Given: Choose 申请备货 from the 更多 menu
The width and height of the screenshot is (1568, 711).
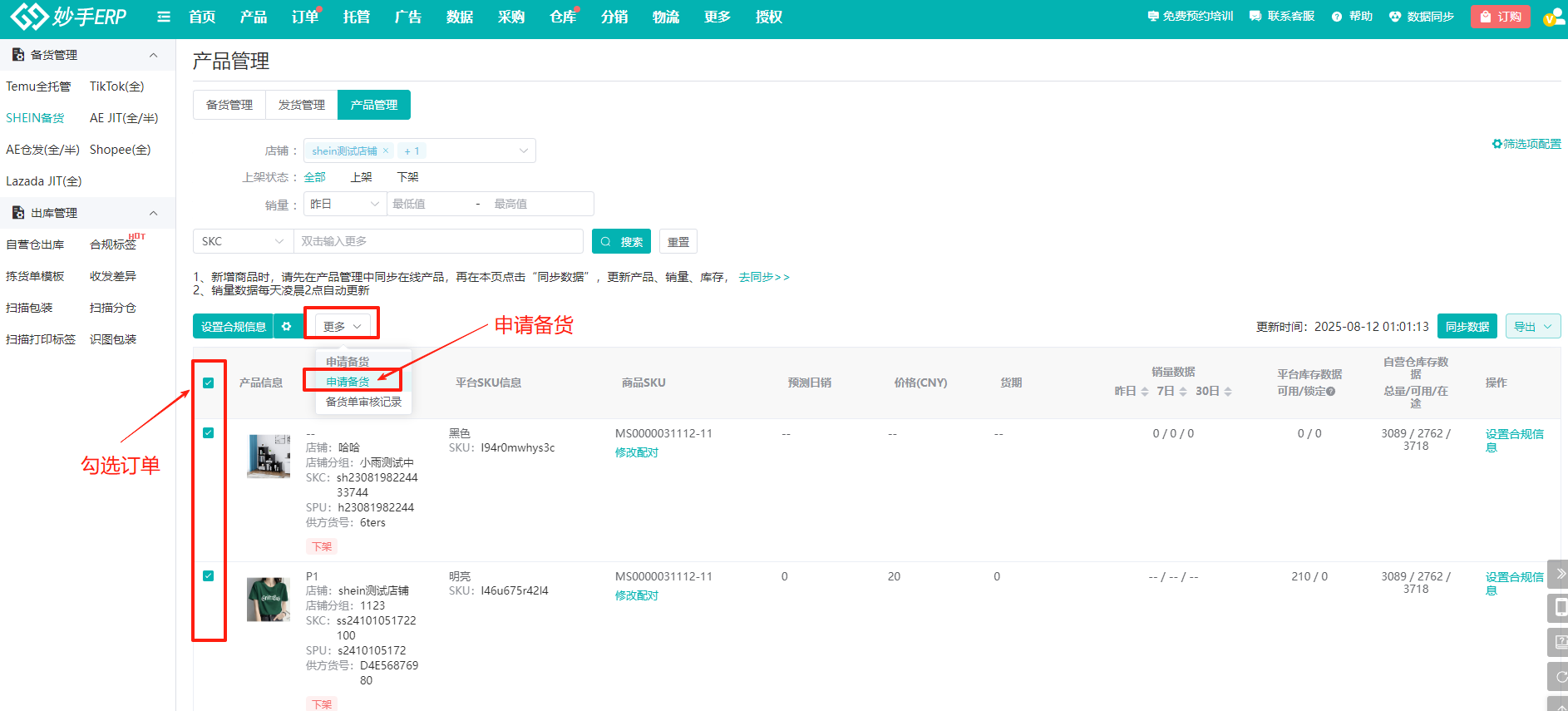Looking at the screenshot, I should tap(348, 382).
